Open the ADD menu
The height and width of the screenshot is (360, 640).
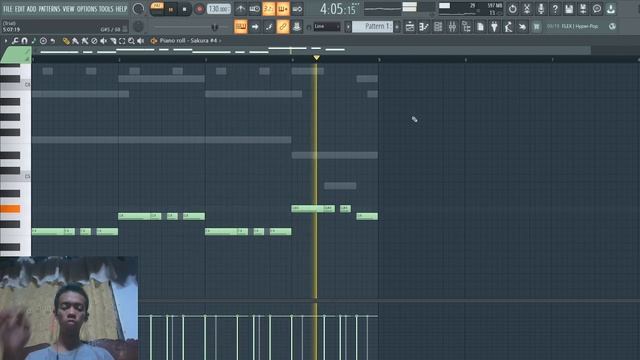tap(31, 9)
